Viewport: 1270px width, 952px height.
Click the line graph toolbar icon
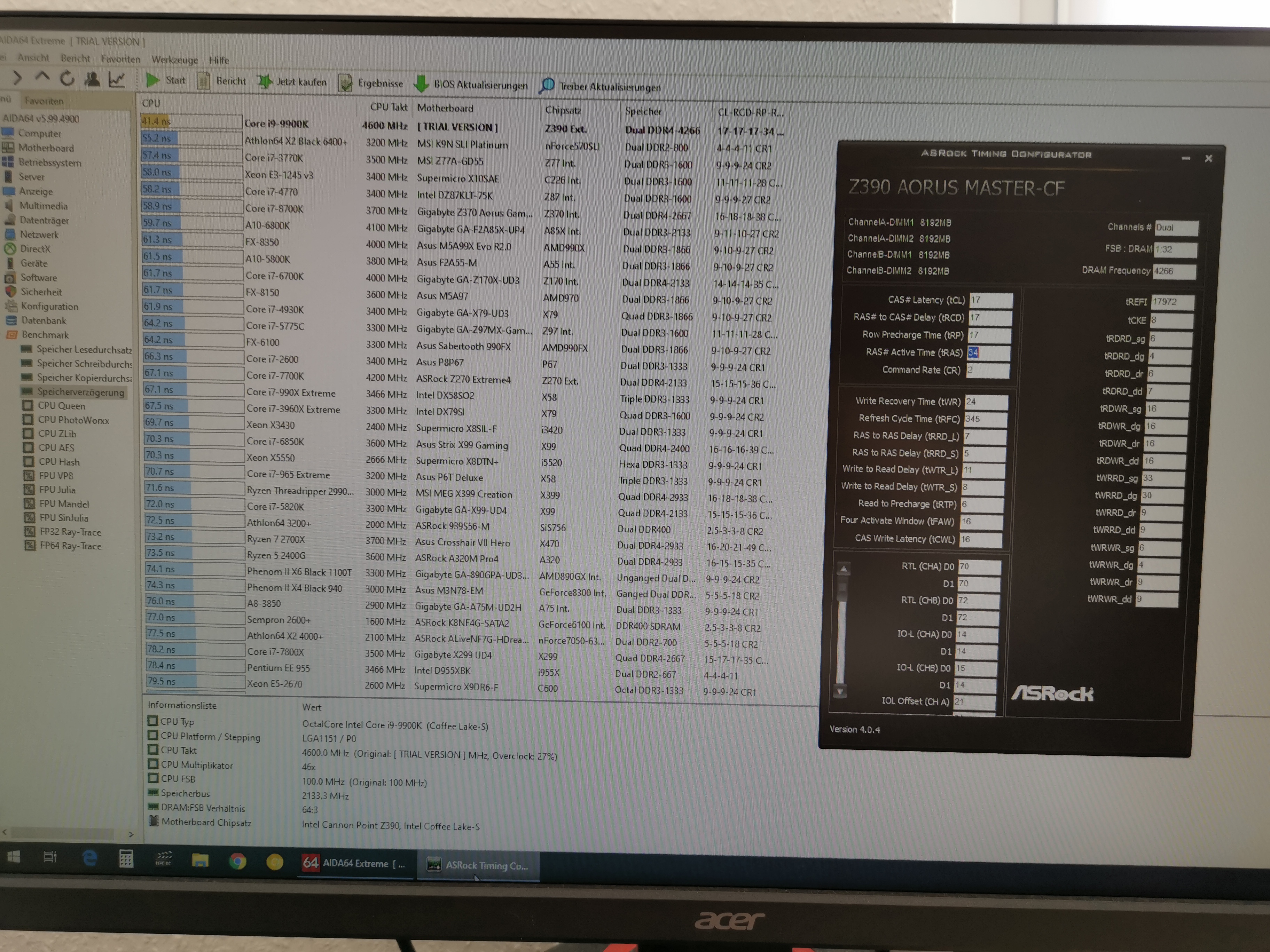[117, 79]
